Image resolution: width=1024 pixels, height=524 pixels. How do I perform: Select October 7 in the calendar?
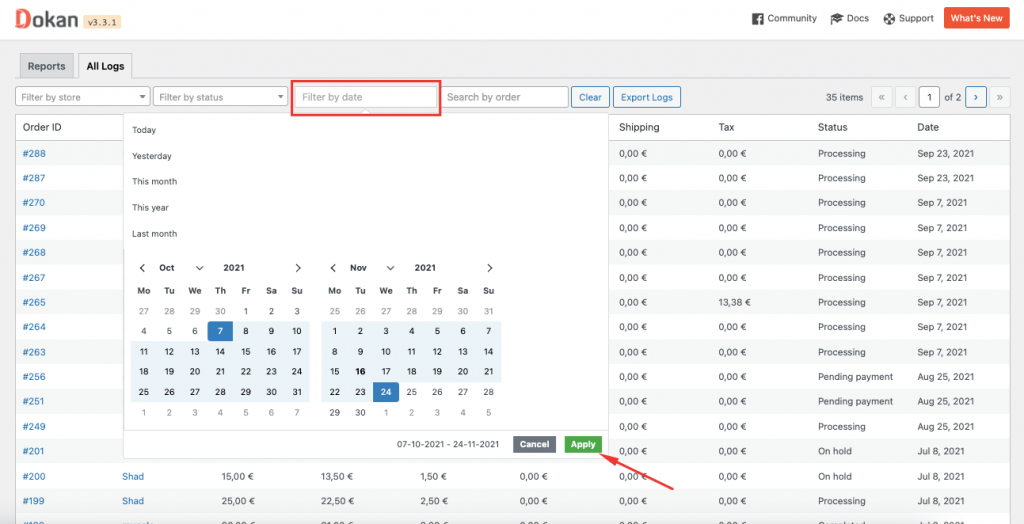tap(220, 331)
